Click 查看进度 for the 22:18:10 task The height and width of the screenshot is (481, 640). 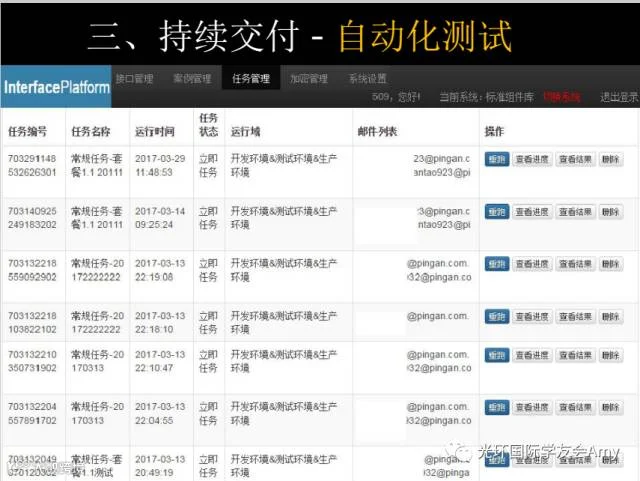coord(532,316)
